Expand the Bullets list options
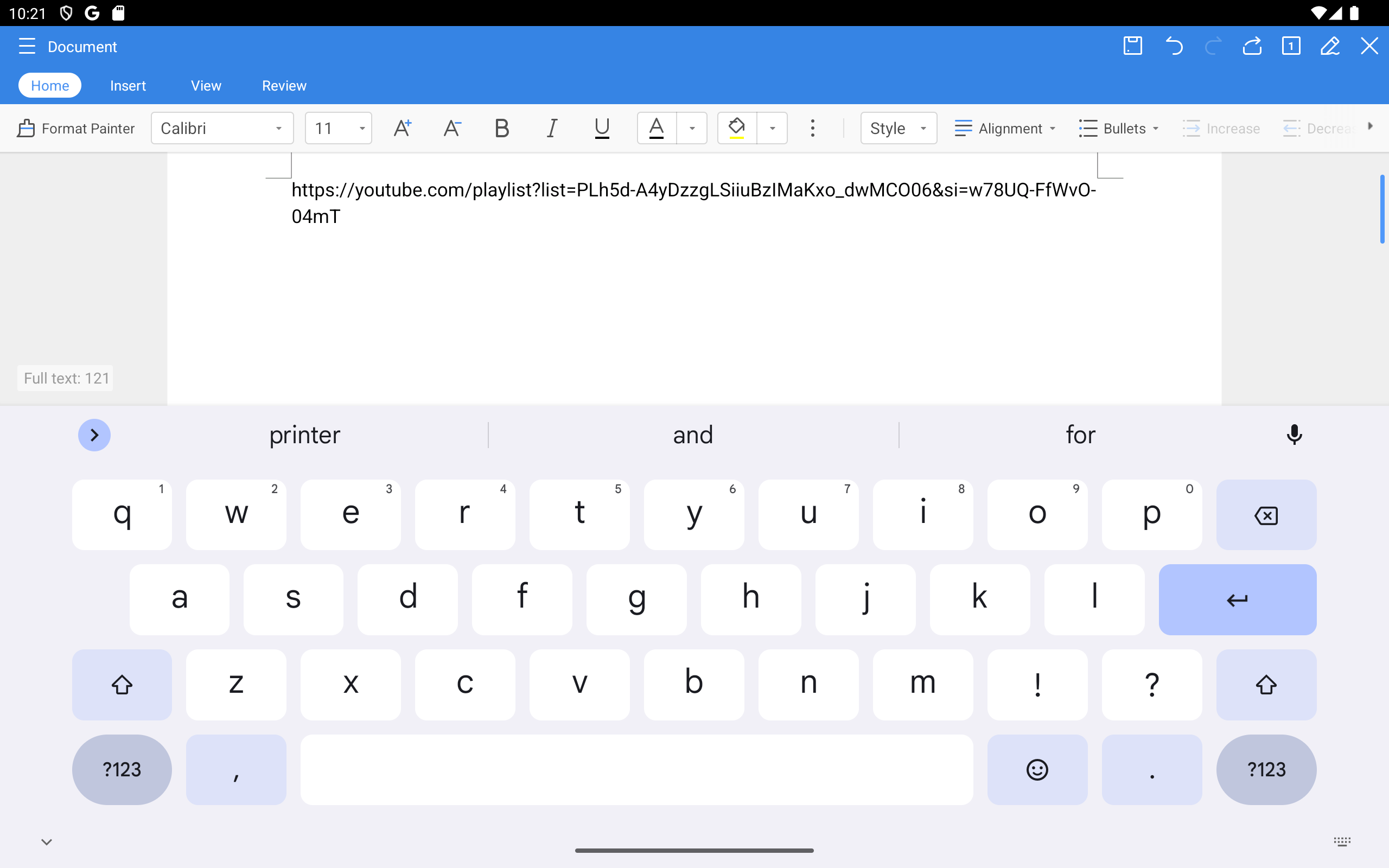The image size is (1389, 868). (x=1118, y=128)
